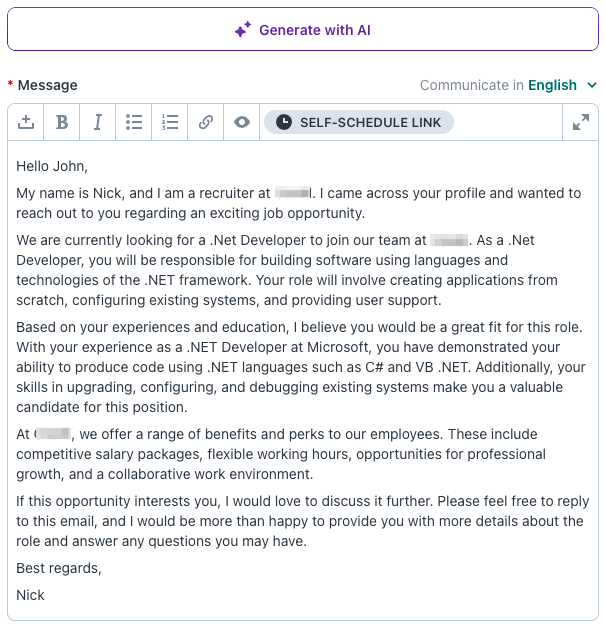The height and width of the screenshot is (627, 605).
Task: Insert a bulleted list
Action: (x=134, y=122)
